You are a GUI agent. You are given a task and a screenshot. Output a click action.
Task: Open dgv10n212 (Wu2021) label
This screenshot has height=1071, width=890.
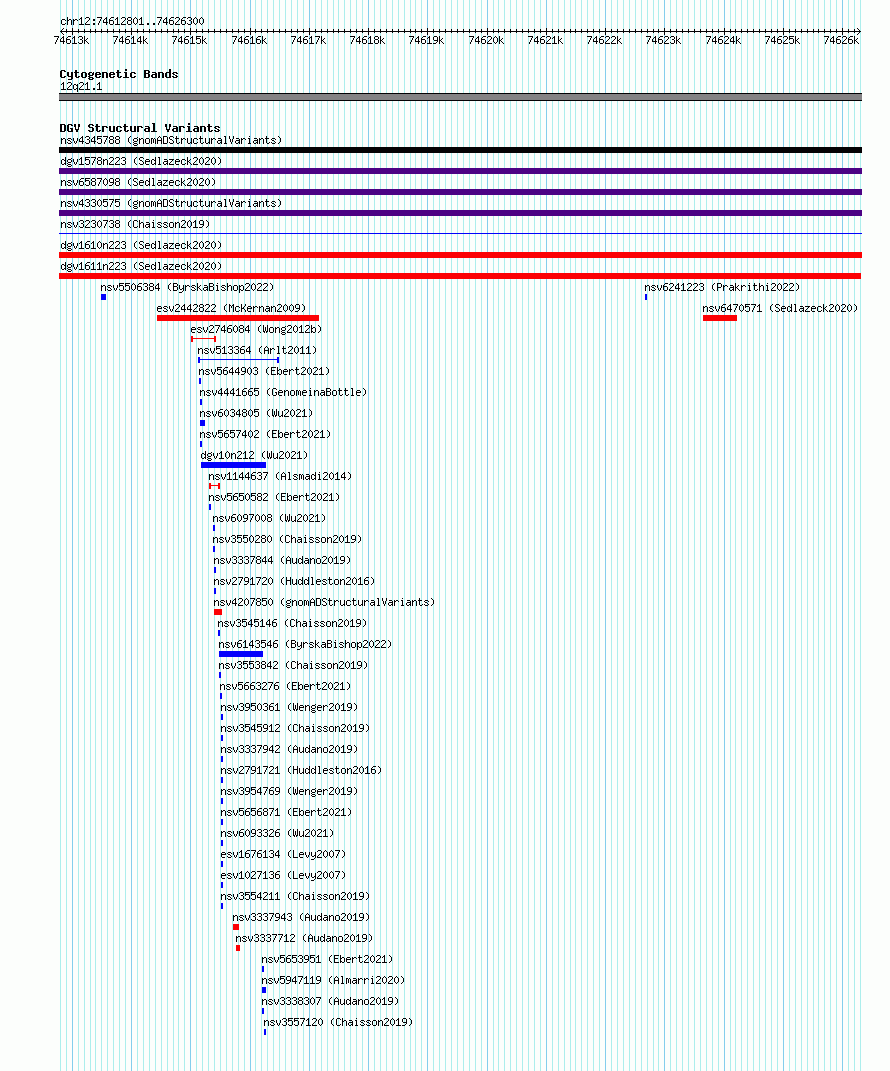click(254, 456)
